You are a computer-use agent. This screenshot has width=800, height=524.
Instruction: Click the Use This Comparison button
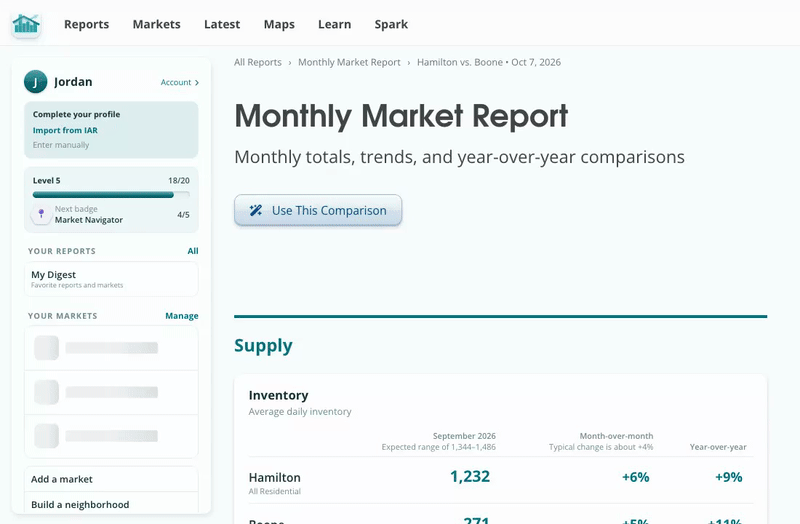(x=318, y=210)
